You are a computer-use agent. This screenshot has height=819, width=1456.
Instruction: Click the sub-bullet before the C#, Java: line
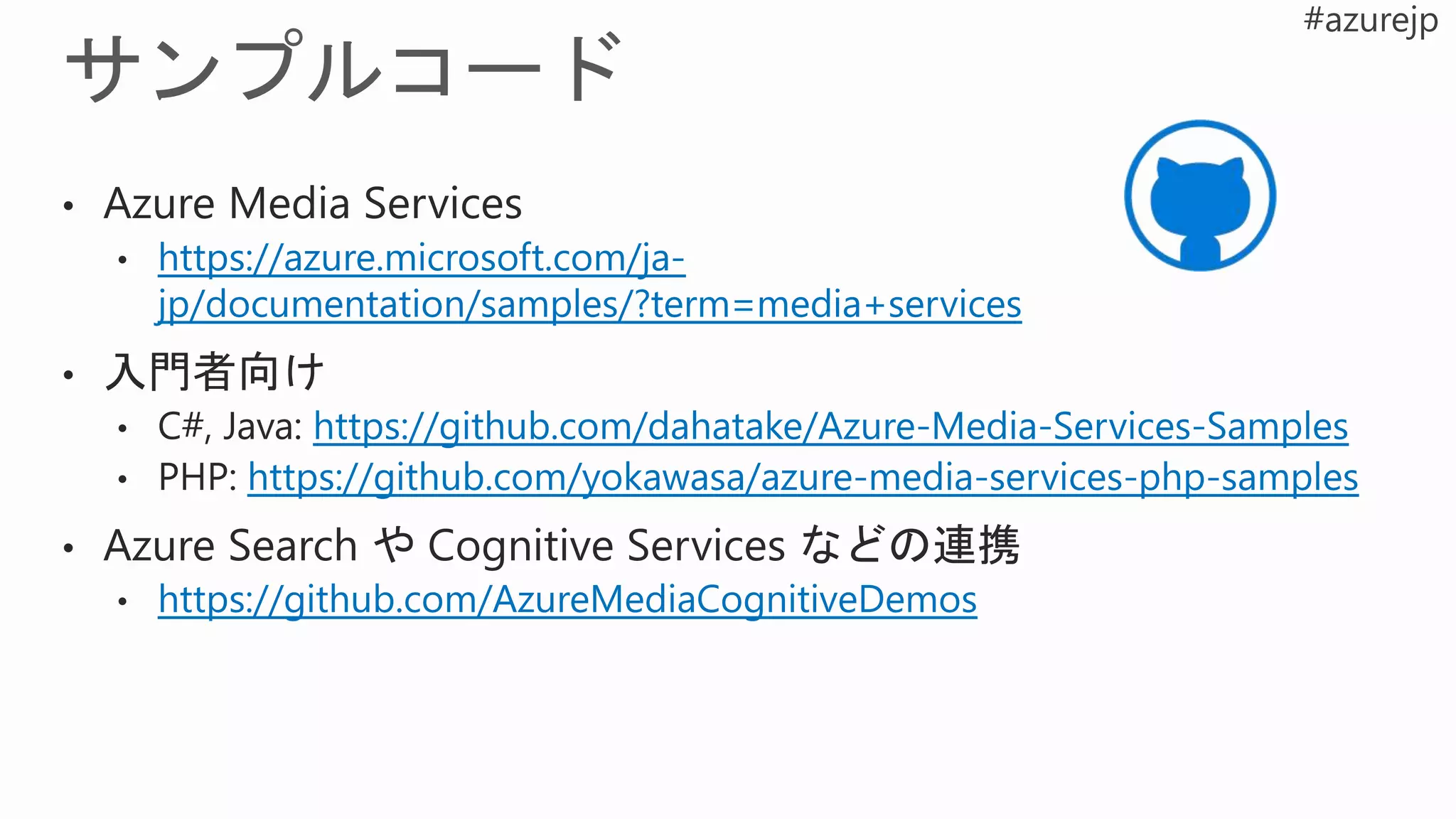122,429
